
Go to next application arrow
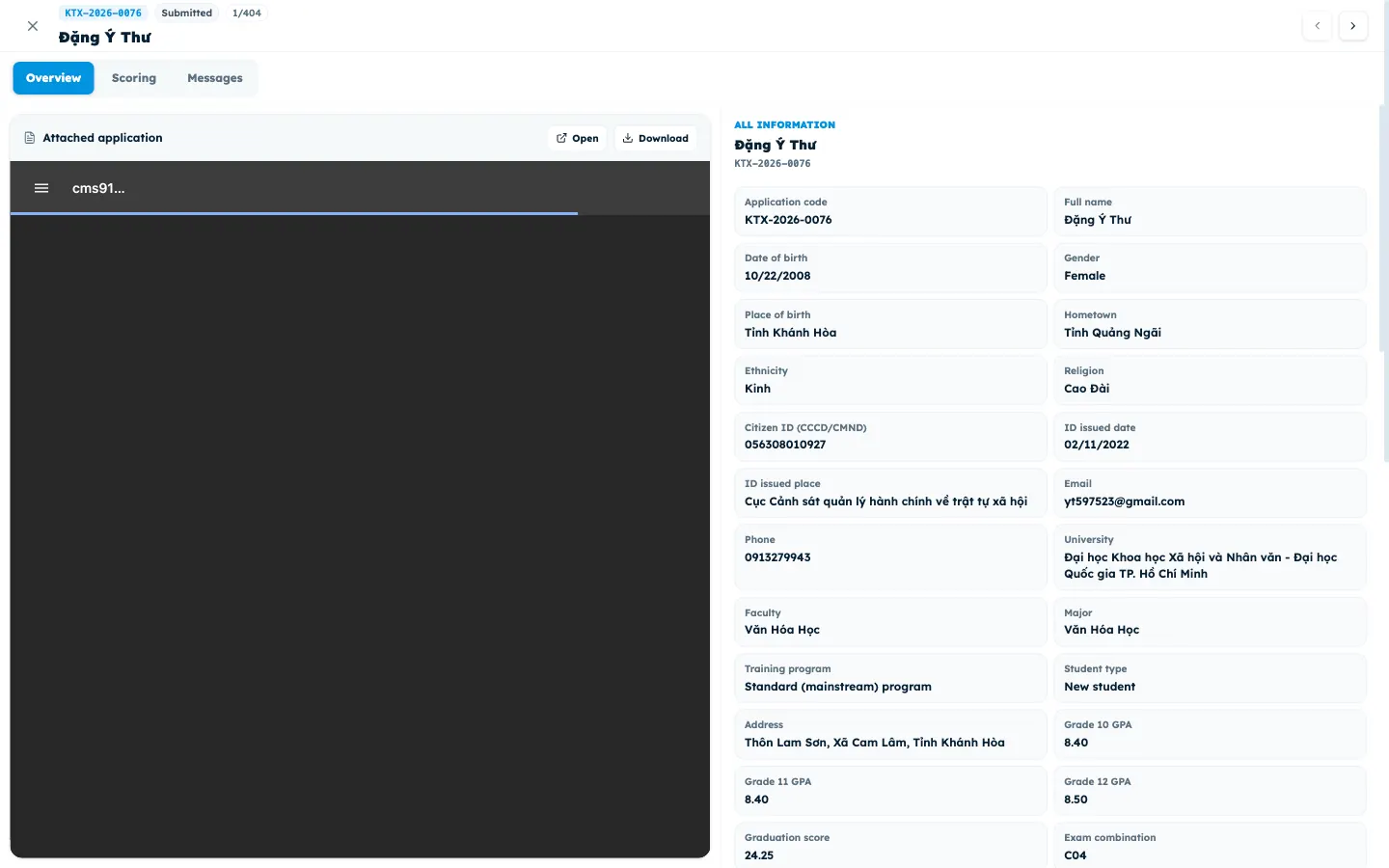point(1353,26)
